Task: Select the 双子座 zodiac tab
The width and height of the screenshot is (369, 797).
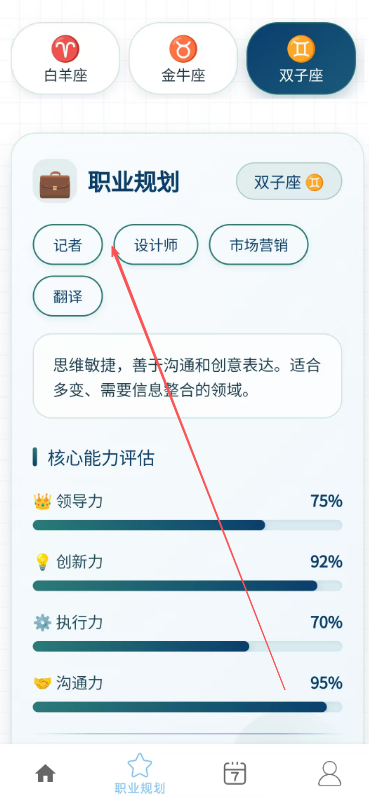Action: (301, 58)
